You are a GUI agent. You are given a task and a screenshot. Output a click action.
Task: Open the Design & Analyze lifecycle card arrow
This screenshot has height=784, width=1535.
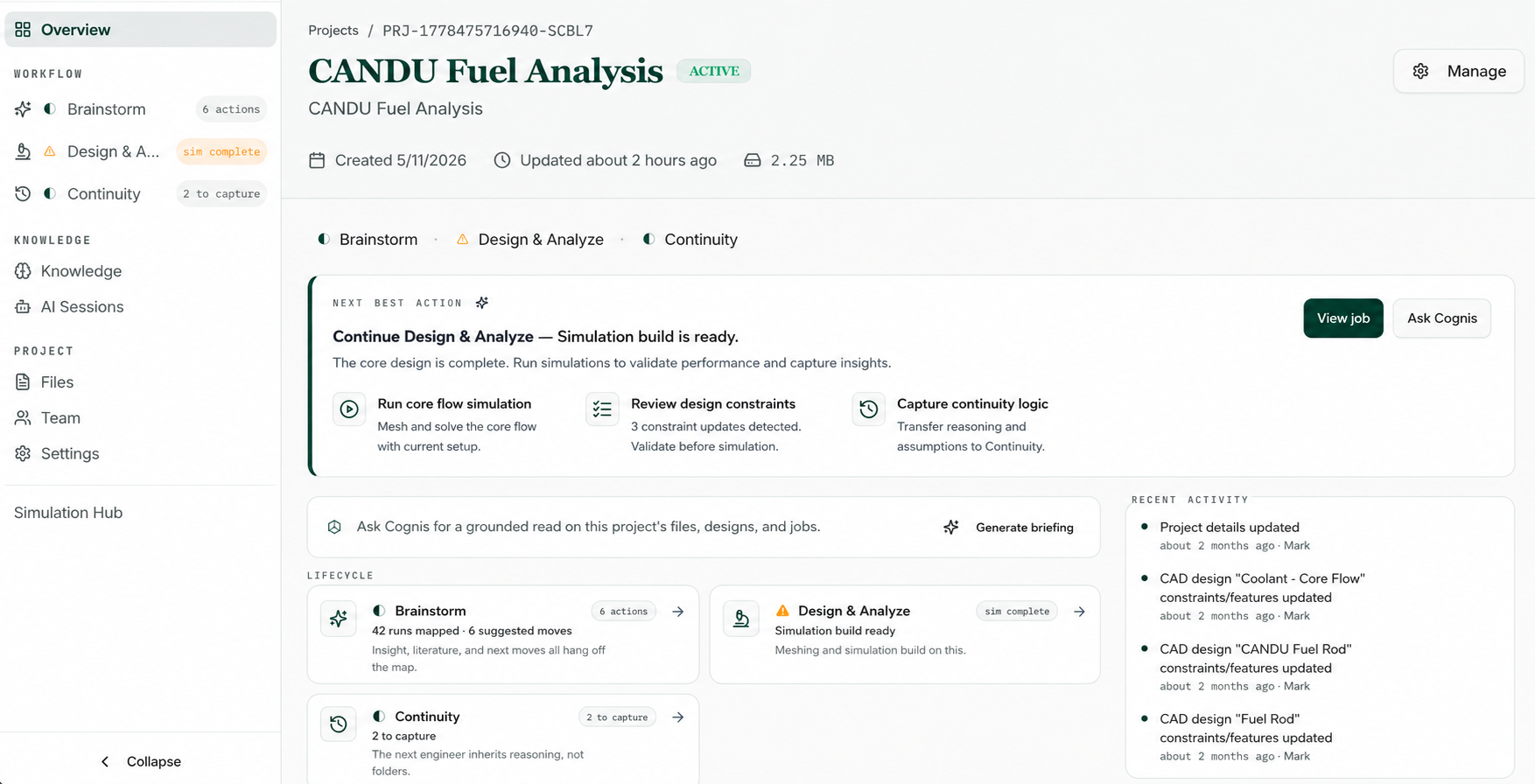tap(1079, 612)
